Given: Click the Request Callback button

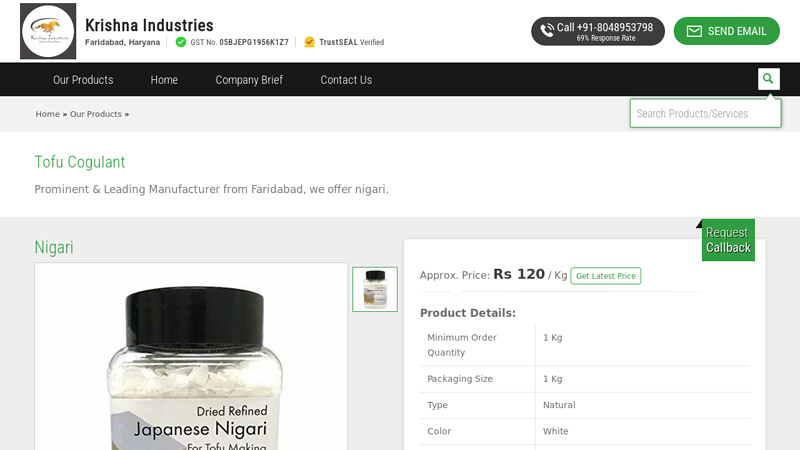Looking at the screenshot, I should [x=728, y=240].
